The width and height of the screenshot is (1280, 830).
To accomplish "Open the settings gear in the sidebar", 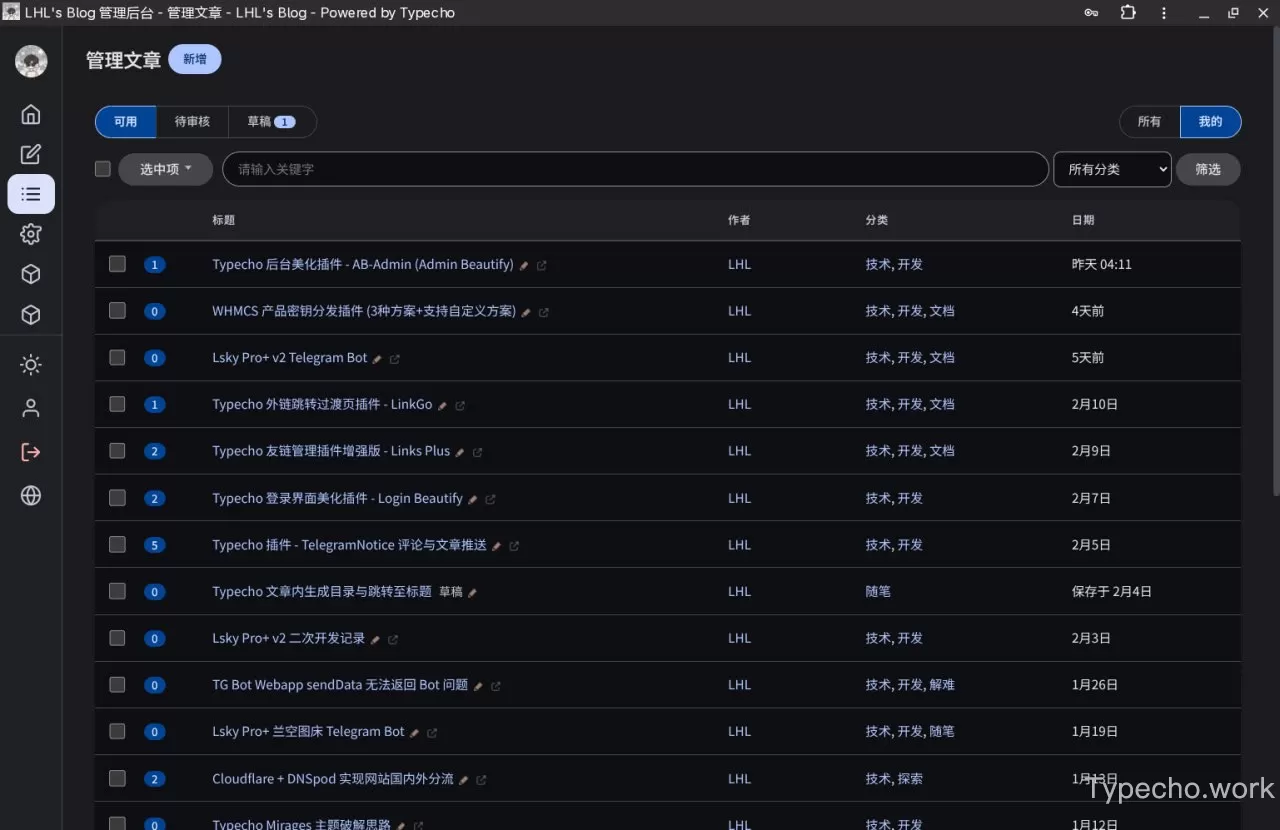I will pos(31,234).
